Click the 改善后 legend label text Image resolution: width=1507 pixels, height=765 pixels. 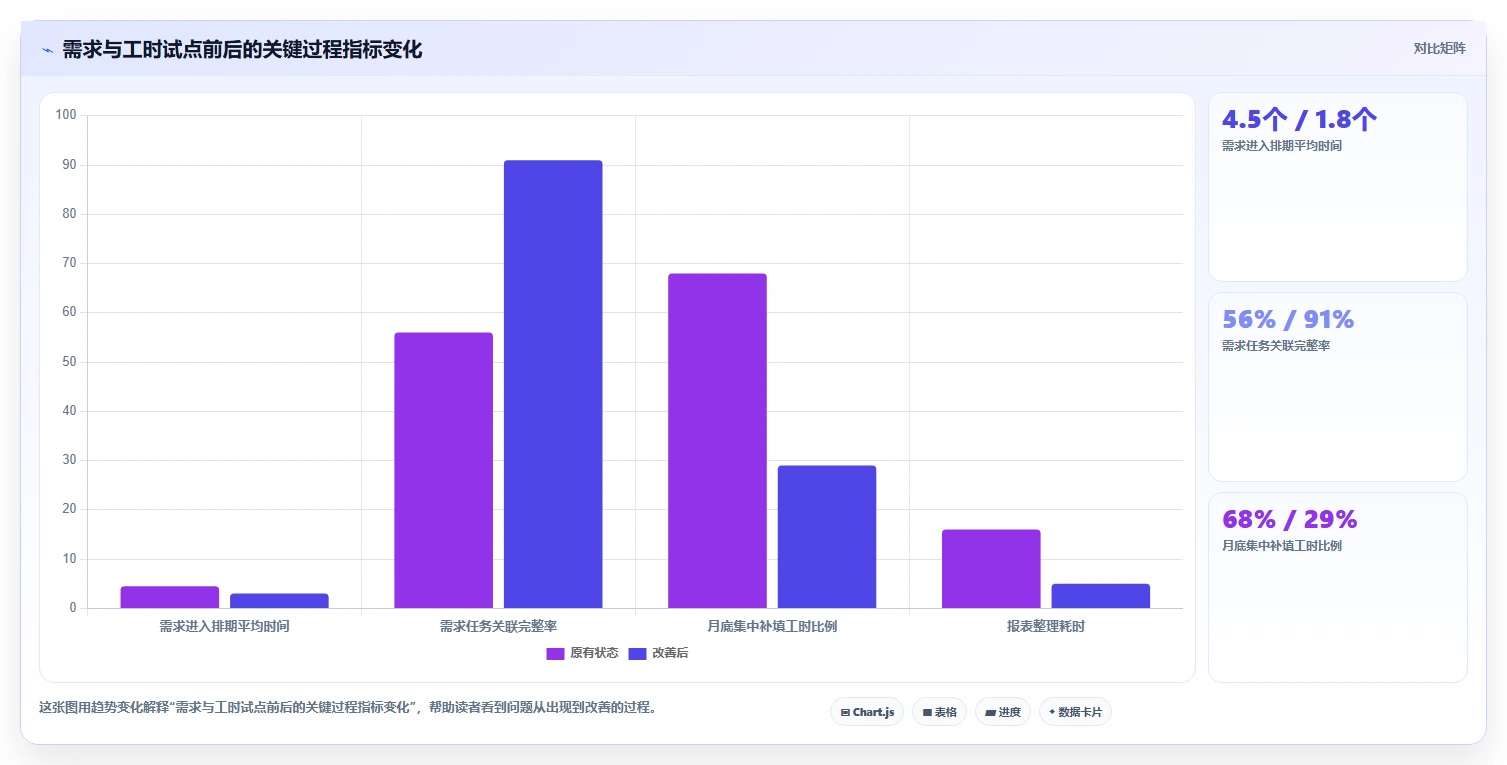[670, 653]
